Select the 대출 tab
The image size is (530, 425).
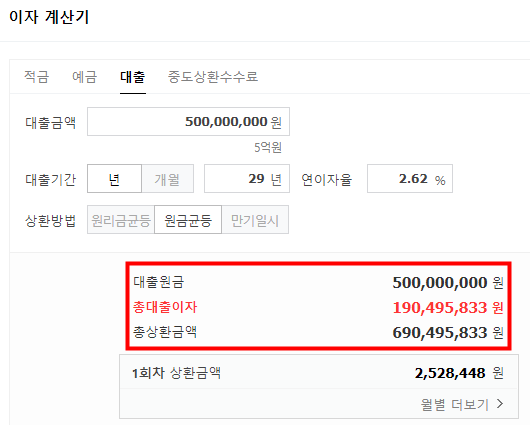(x=133, y=77)
